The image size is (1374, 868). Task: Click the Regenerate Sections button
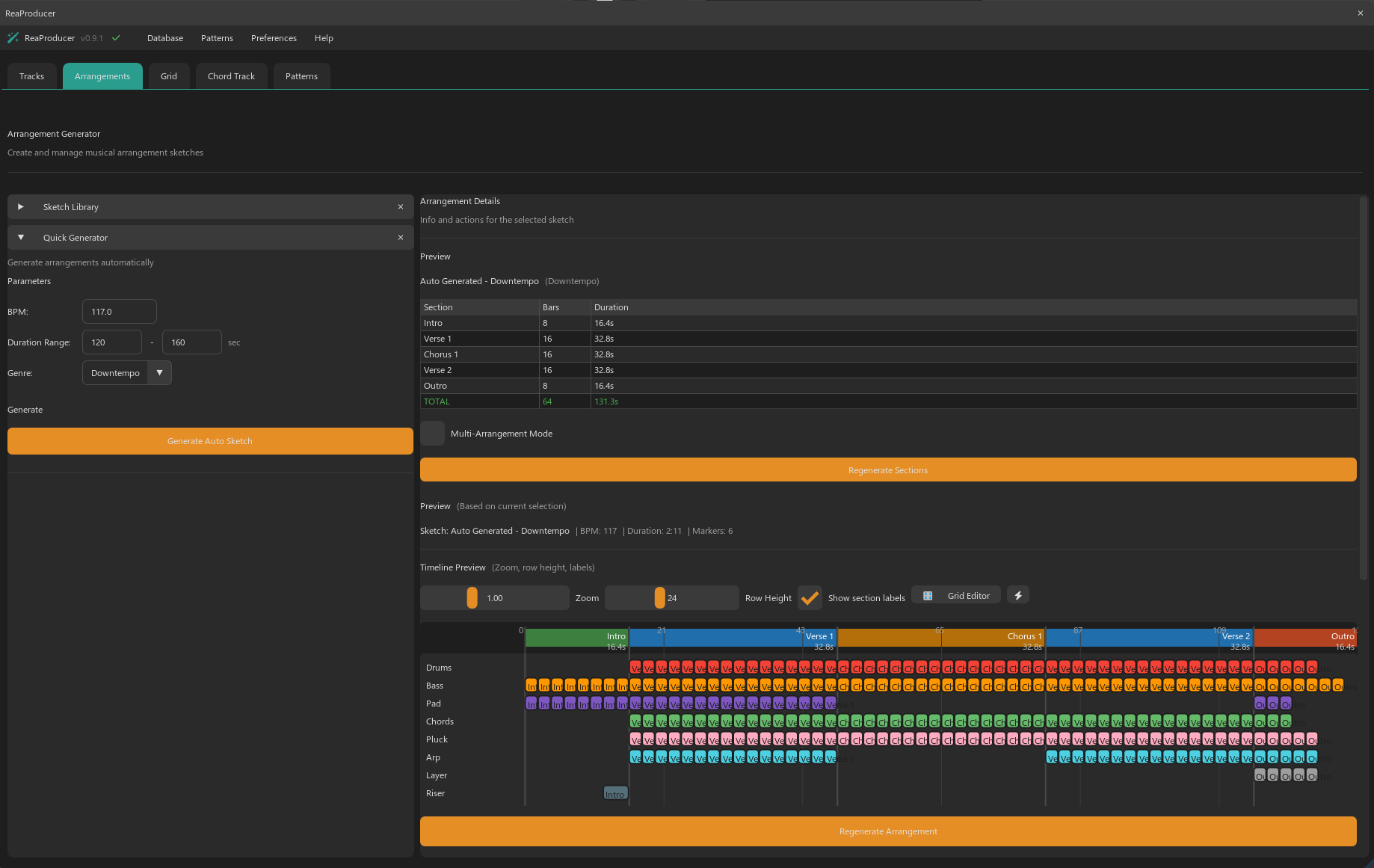click(x=887, y=470)
